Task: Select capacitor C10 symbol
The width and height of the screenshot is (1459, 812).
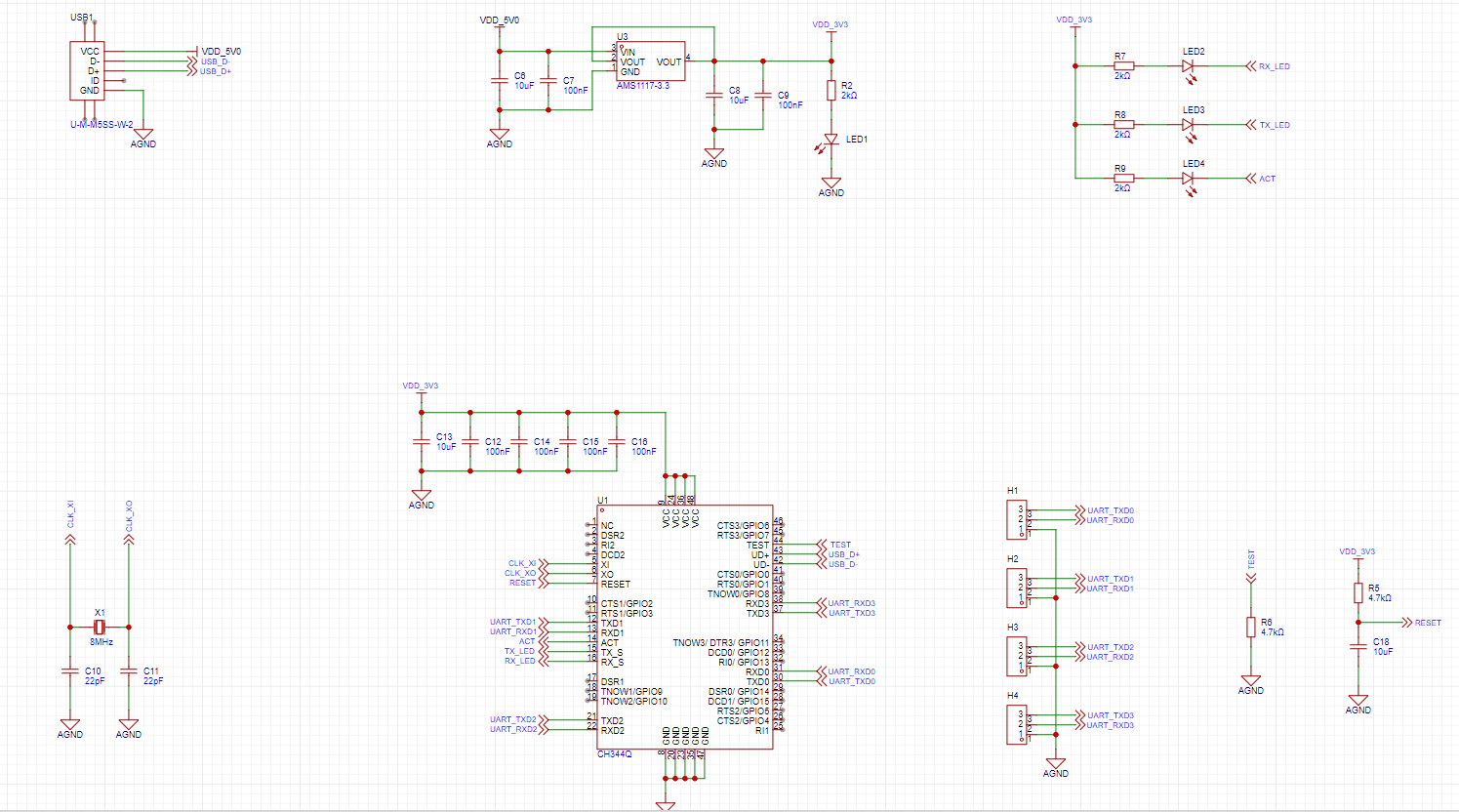Action: 70,671
